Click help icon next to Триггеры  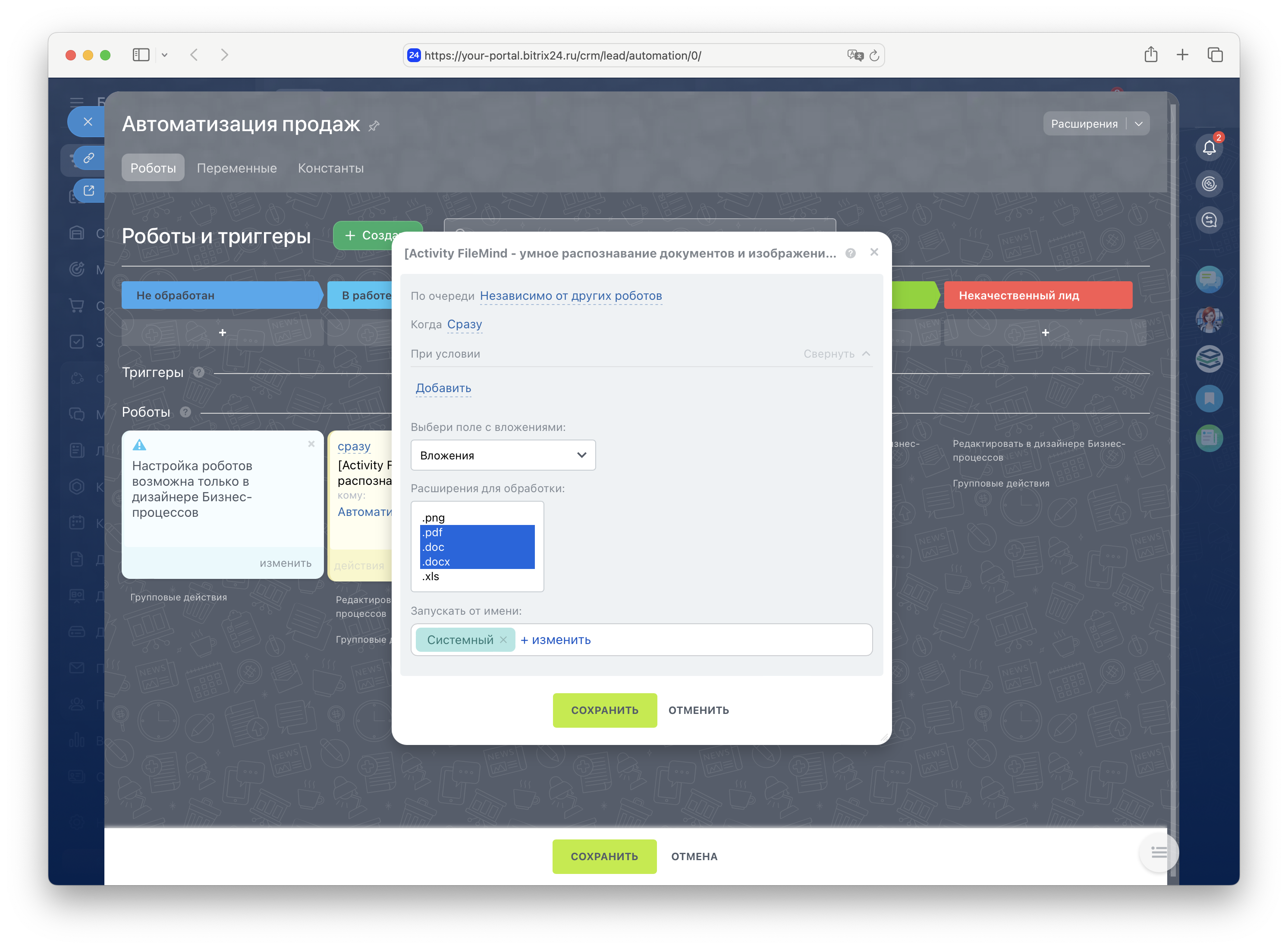[x=199, y=372]
